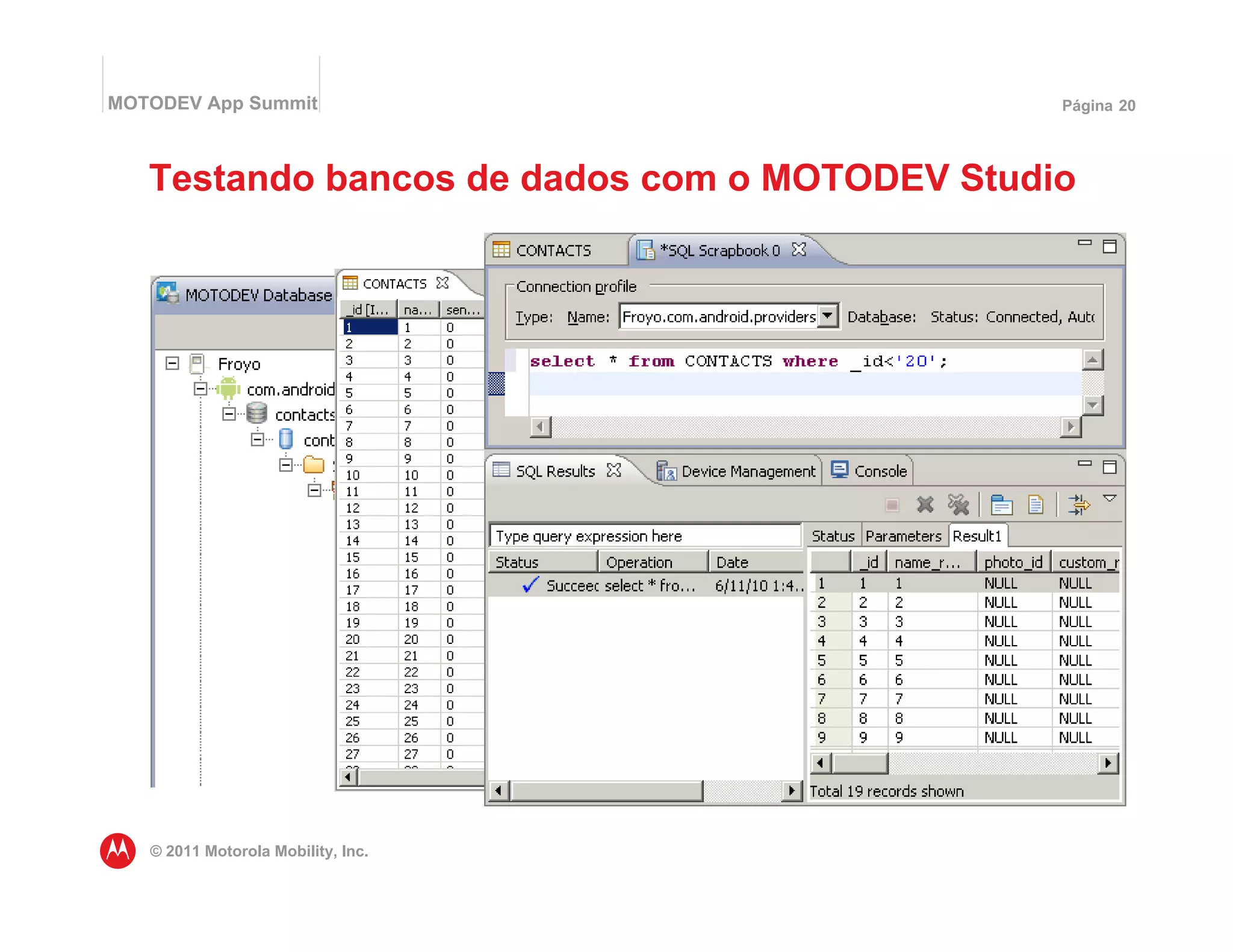Open the Parameters sub-tab
This screenshot has height=952, width=1233.
click(903, 536)
